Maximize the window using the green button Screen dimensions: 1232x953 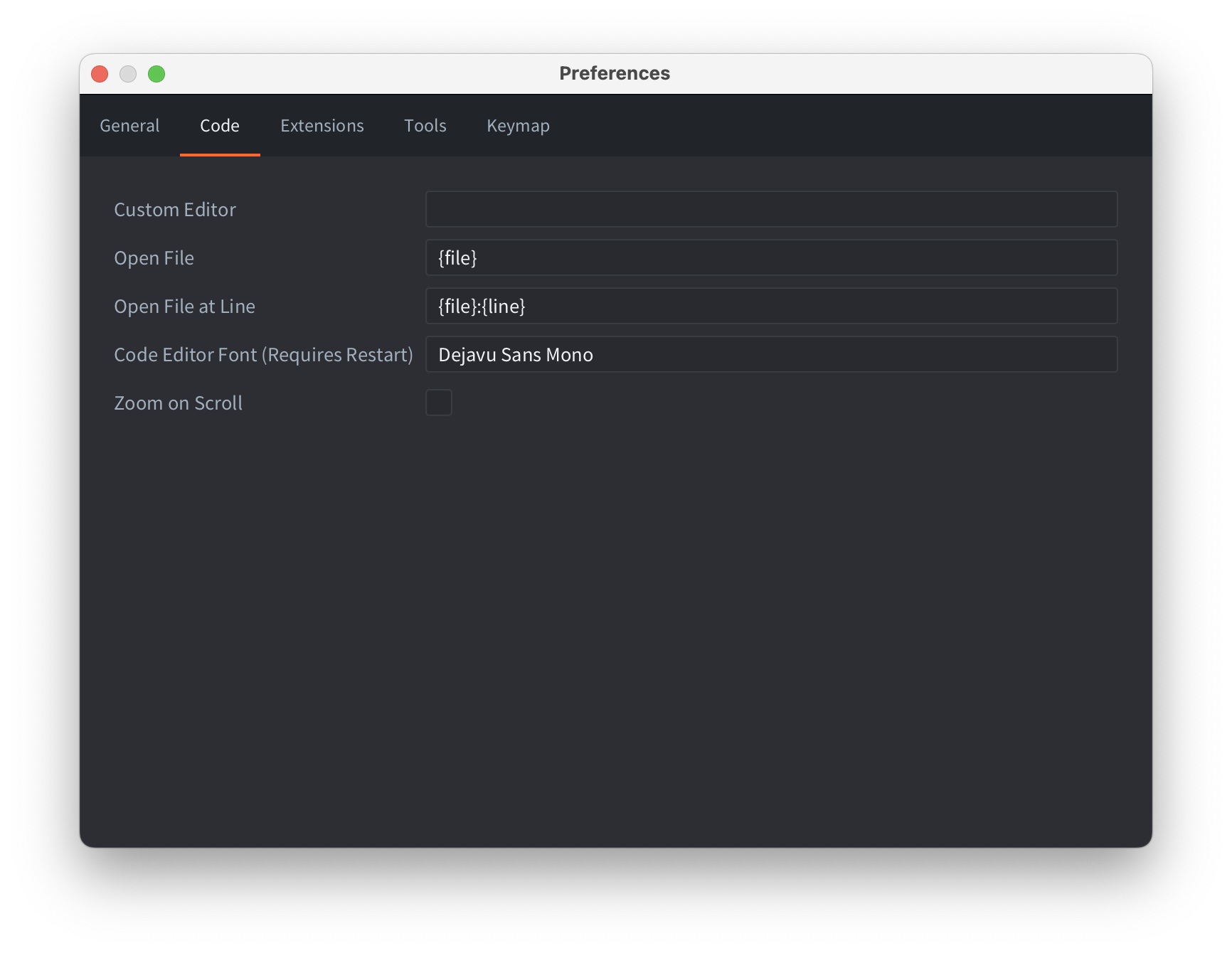[156, 74]
